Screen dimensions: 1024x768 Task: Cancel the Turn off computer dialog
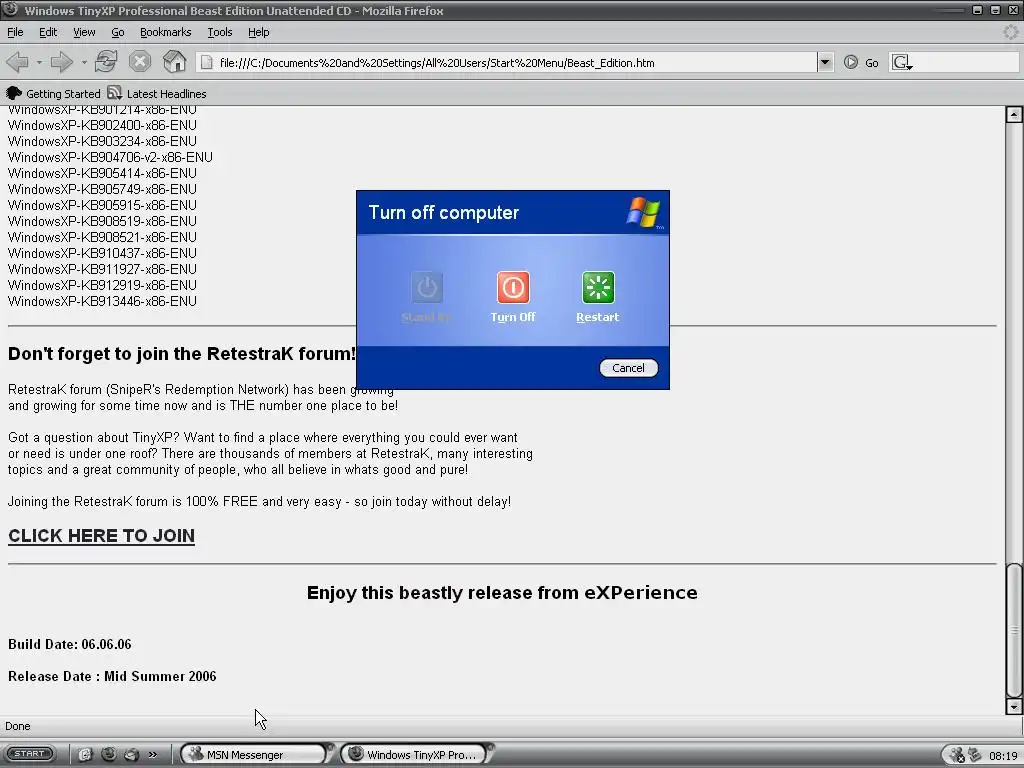point(628,368)
